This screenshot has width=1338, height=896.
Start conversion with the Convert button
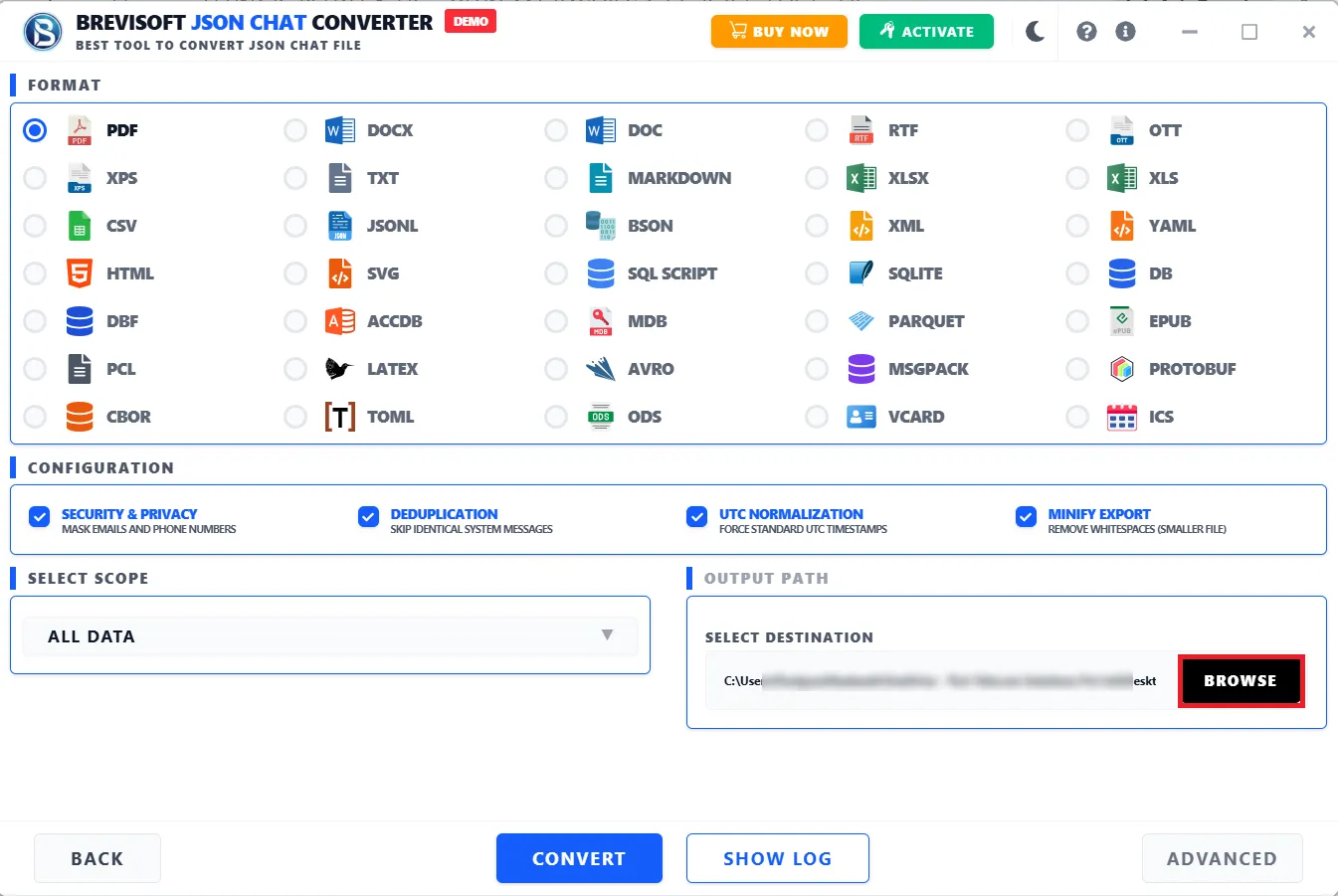click(x=579, y=858)
